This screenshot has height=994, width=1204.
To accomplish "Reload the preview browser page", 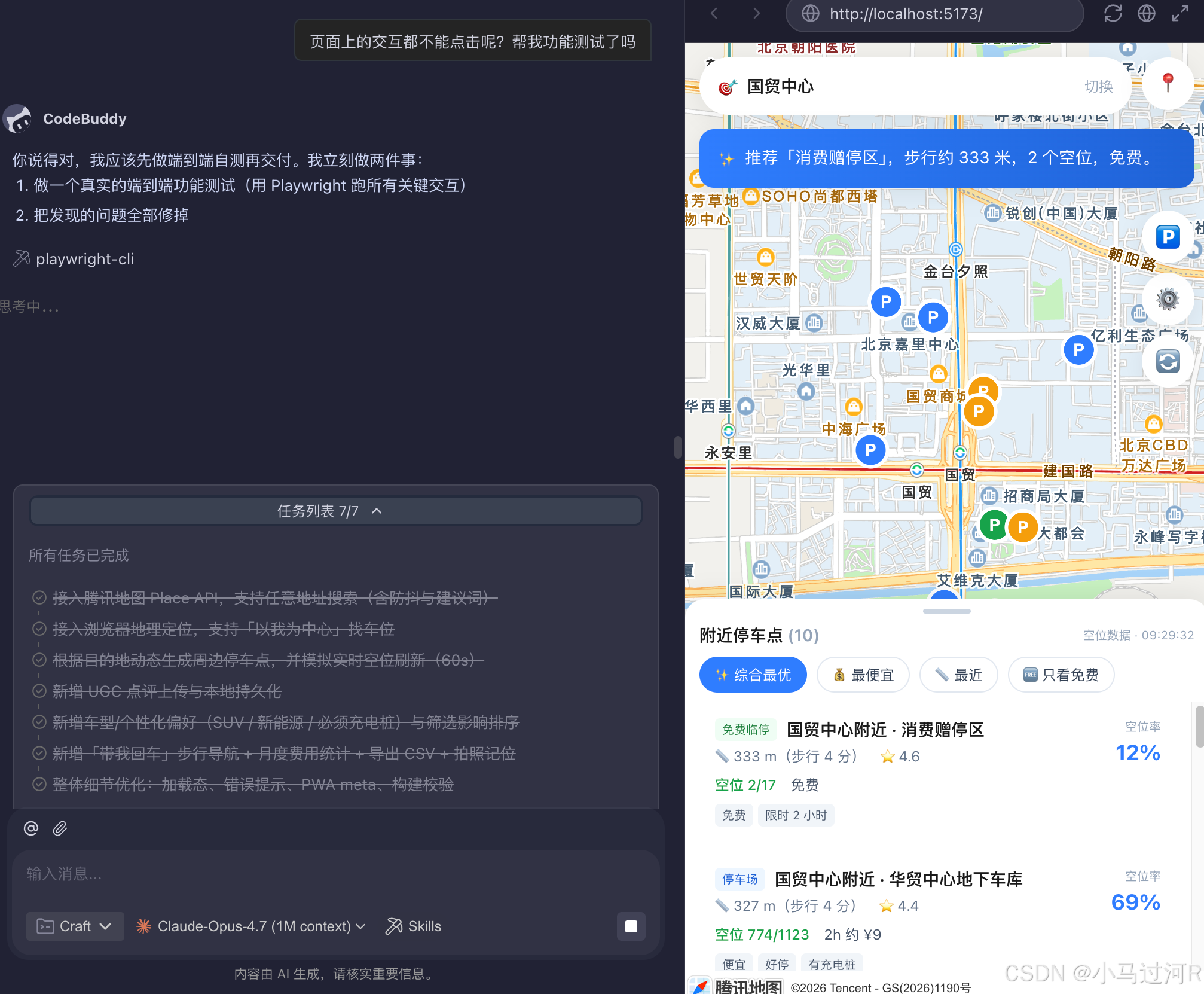I will 1113,13.
